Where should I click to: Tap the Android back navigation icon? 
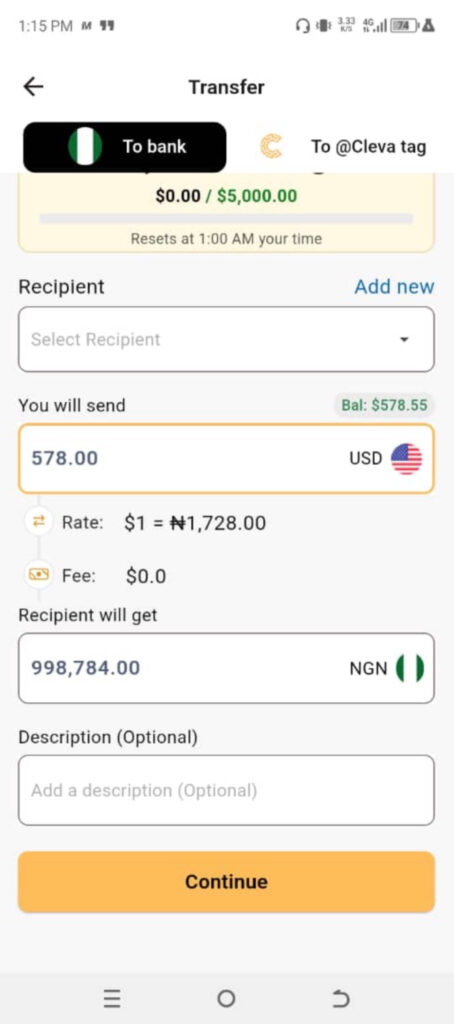click(x=341, y=999)
